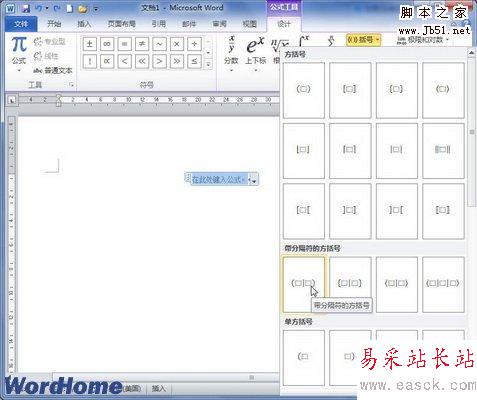Image resolution: width=477 pixels, height=400 pixels.
Task: Switch to the 邮件 (Mailings) tab
Action: 189,24
